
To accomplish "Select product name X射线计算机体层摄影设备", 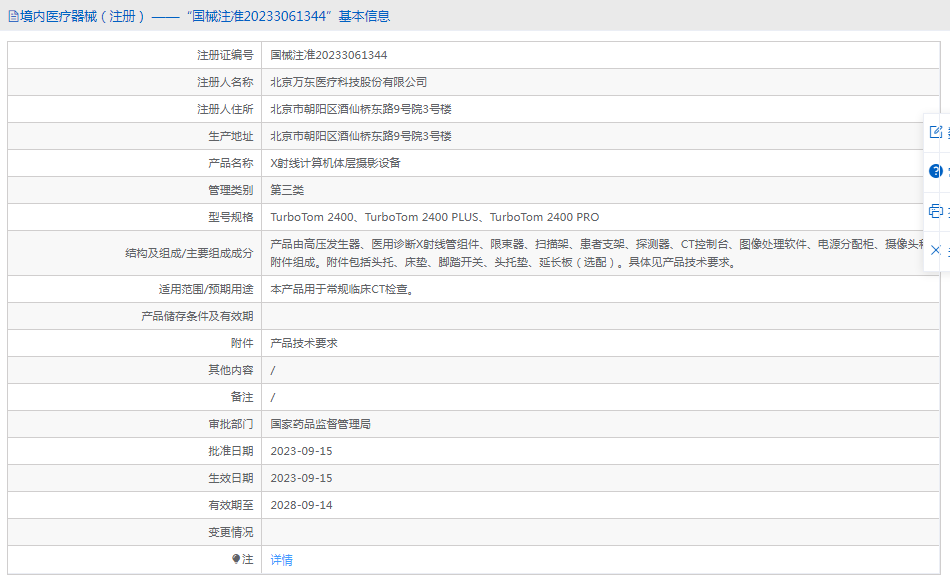I will pos(335,163).
